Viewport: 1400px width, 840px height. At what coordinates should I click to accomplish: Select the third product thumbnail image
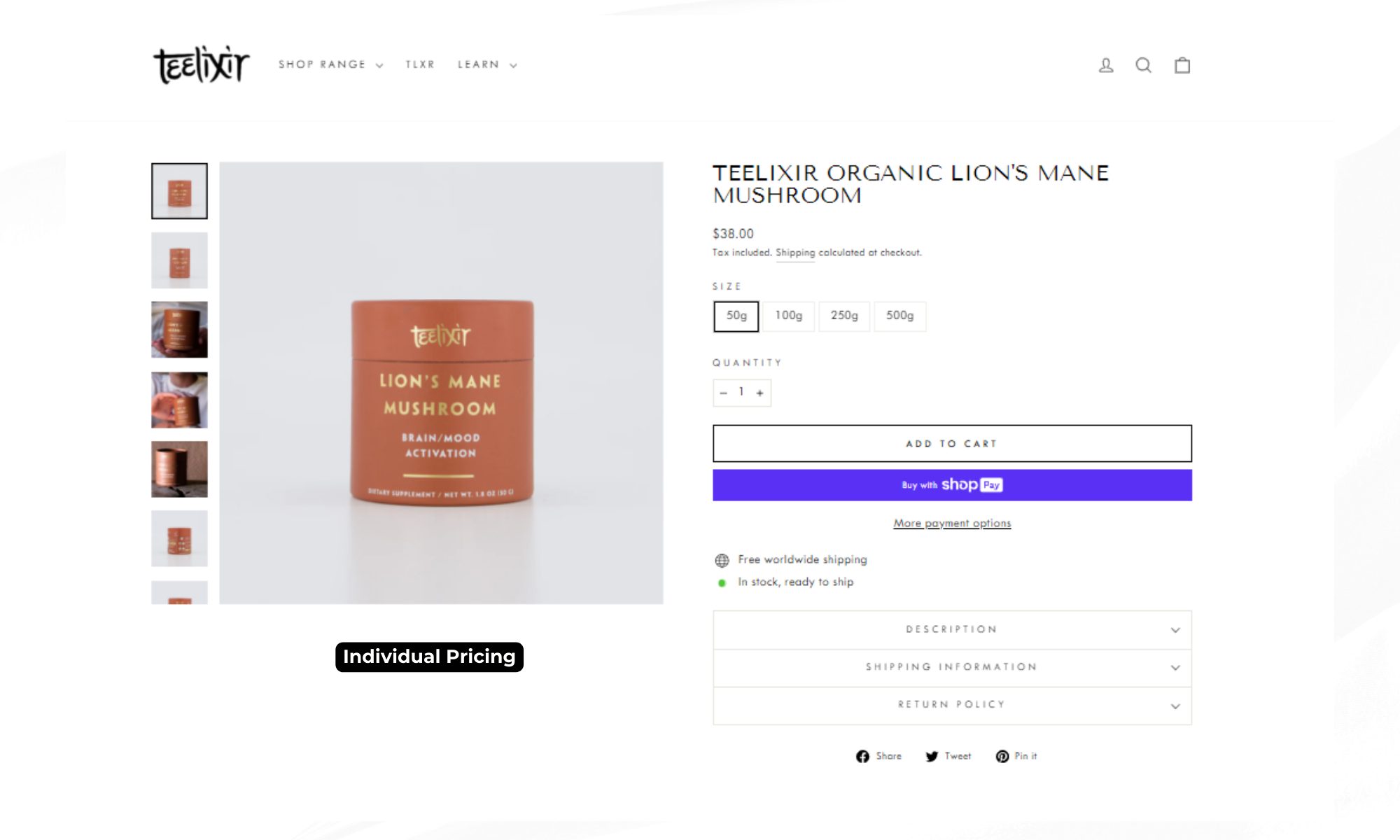click(179, 330)
